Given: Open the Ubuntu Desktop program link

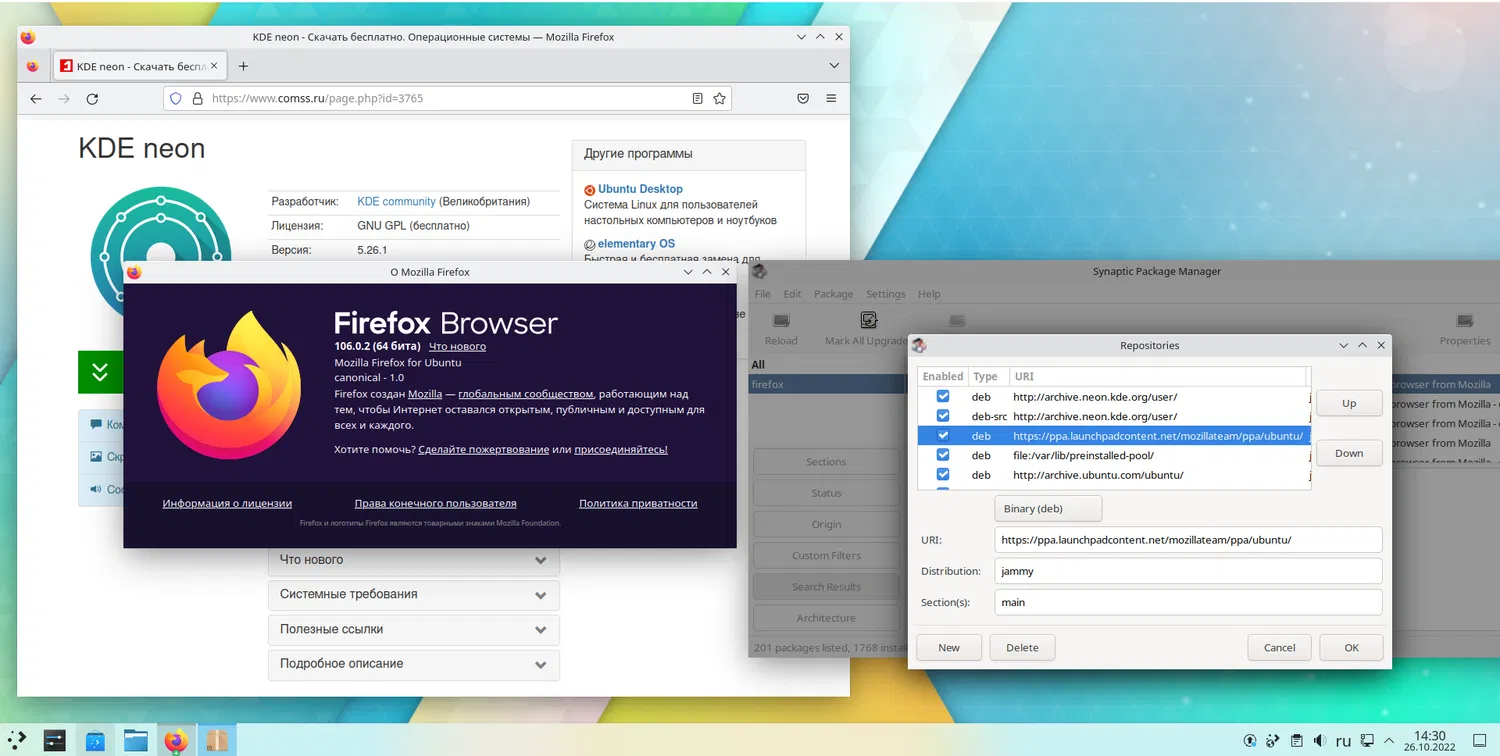Looking at the screenshot, I should click(640, 189).
